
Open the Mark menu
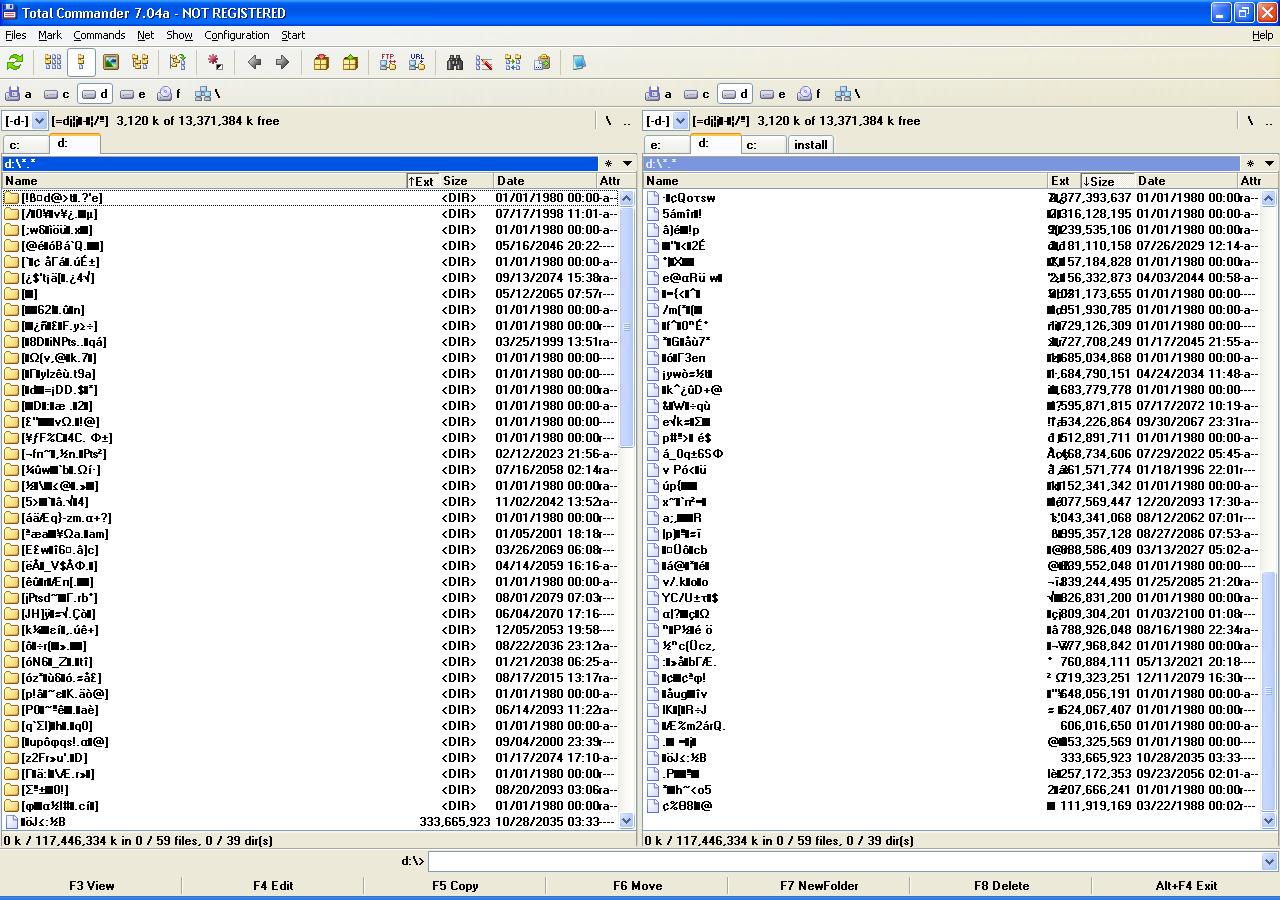(50, 35)
